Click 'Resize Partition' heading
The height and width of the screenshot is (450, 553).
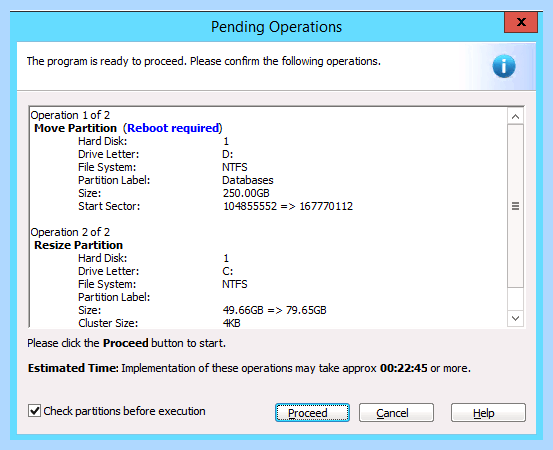(x=79, y=245)
